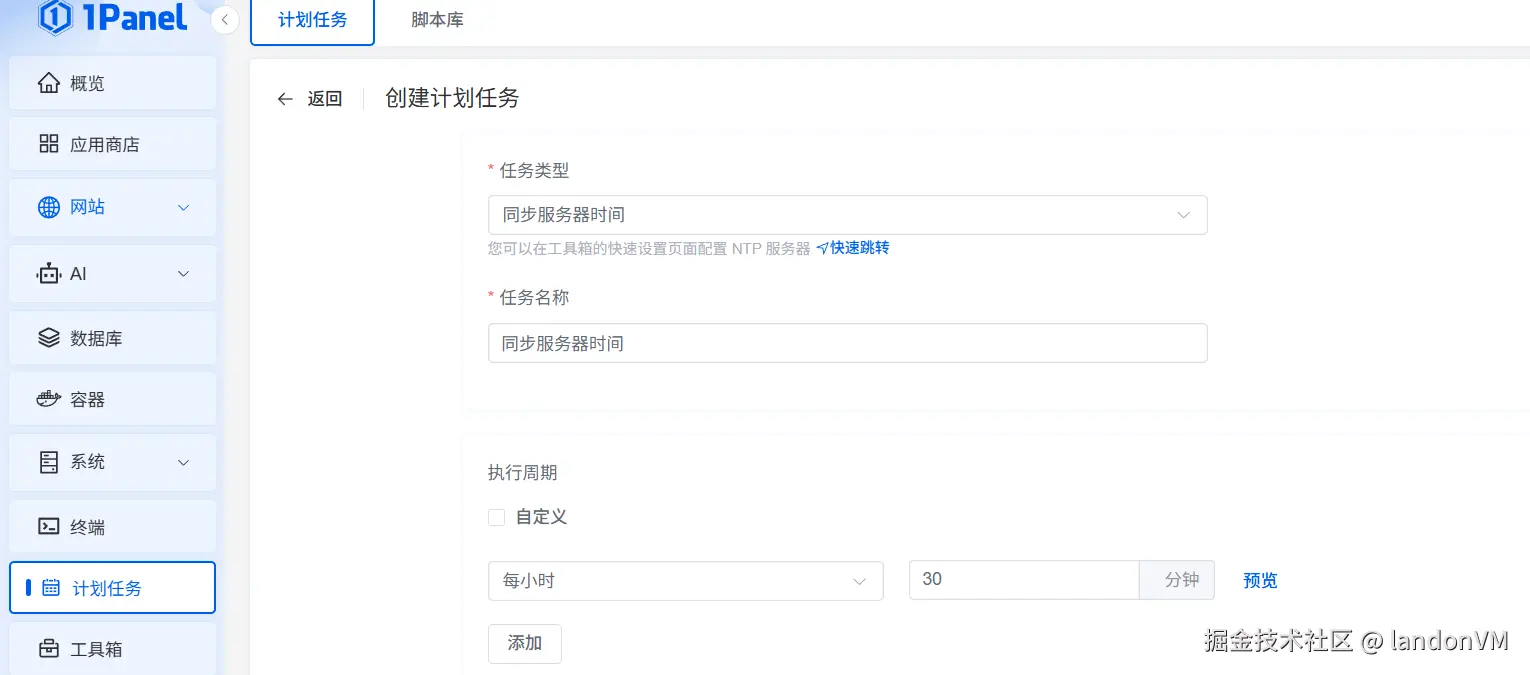Expand the 系统 system submenu

(x=183, y=462)
